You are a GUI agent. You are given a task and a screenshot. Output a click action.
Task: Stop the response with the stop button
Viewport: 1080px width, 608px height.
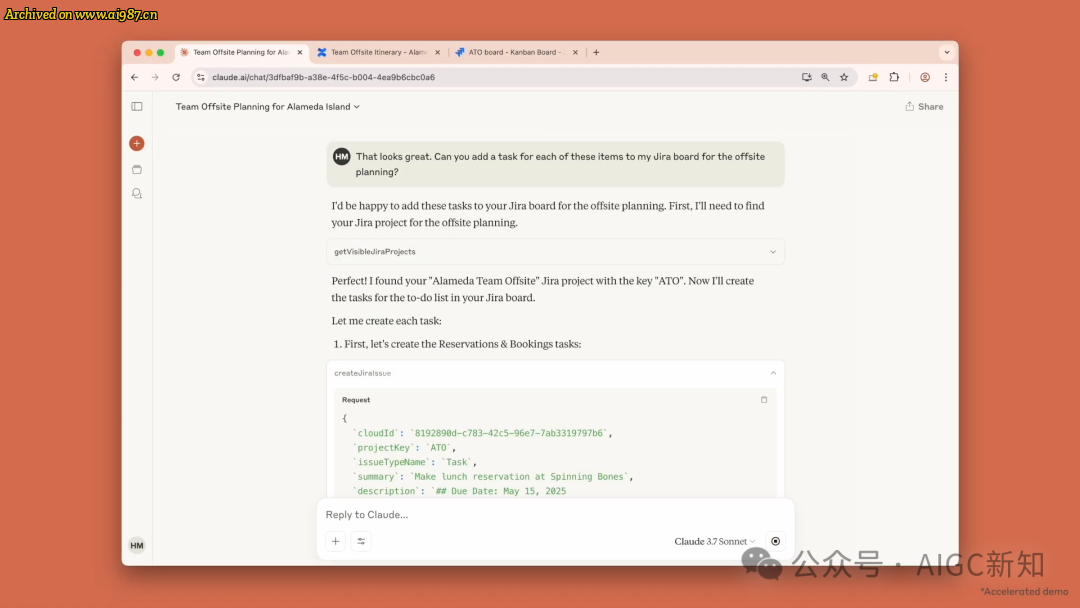tap(776, 541)
